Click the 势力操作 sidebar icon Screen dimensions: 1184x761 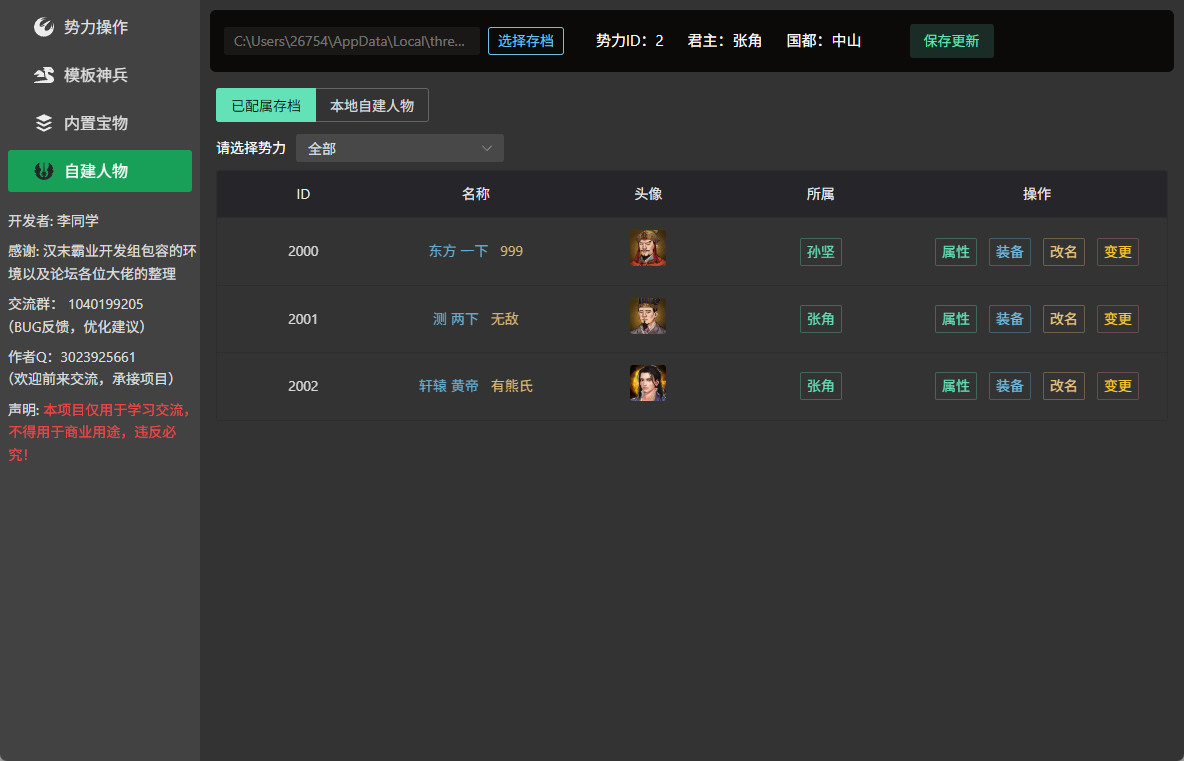click(44, 27)
